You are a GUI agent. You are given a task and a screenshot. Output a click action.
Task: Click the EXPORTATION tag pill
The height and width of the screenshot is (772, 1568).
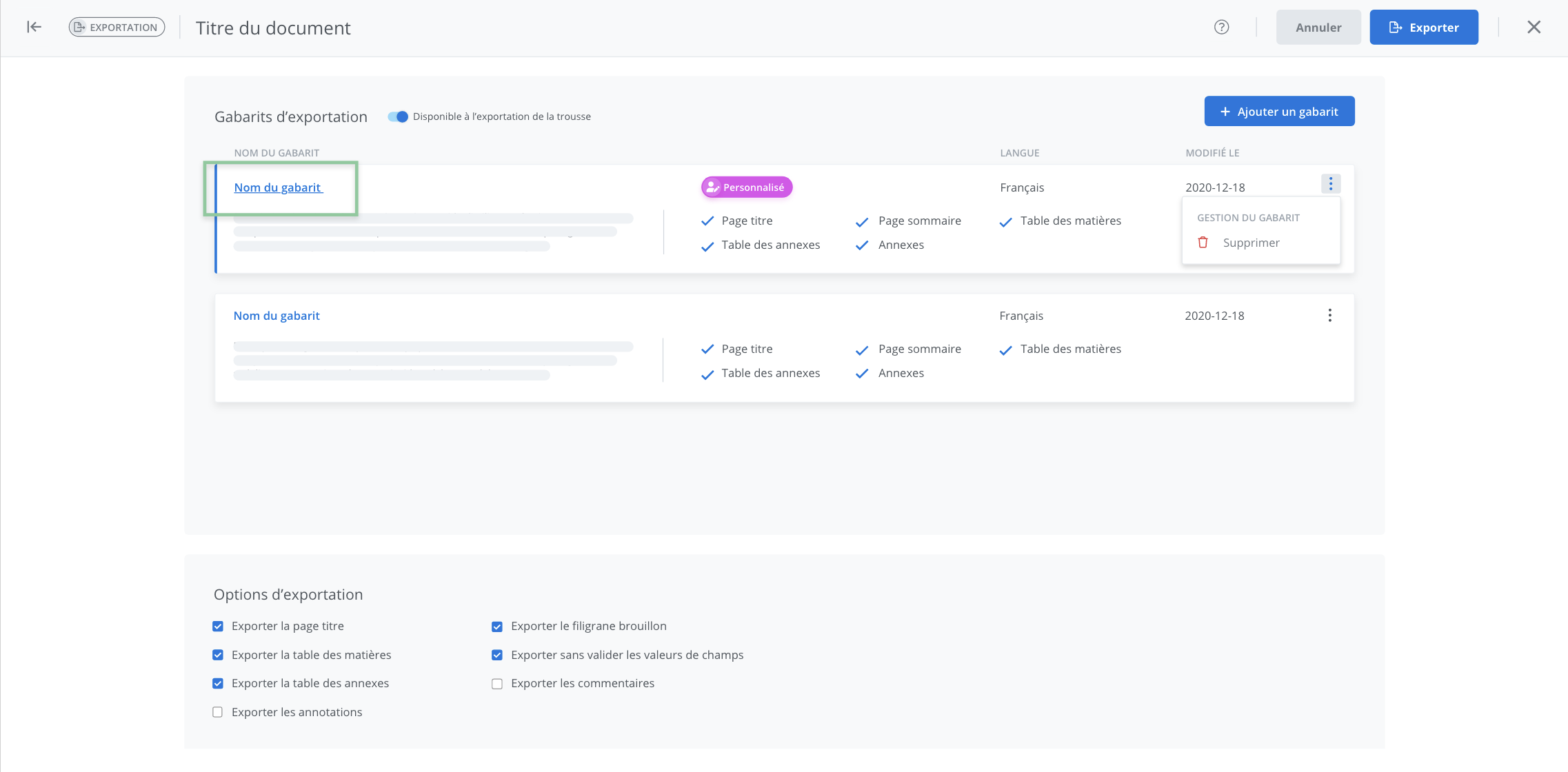(117, 27)
